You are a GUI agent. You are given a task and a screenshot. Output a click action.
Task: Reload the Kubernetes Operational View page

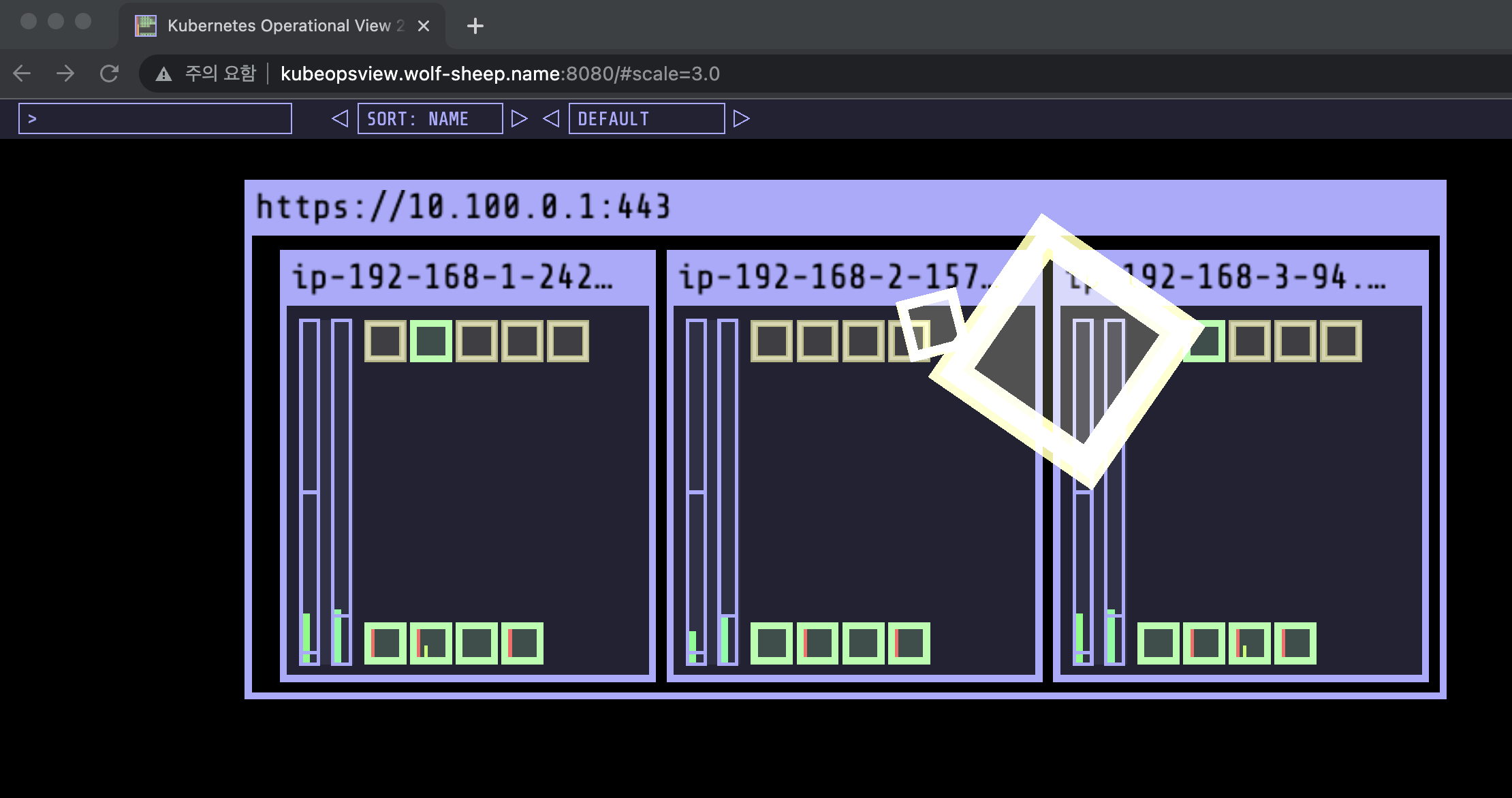click(109, 74)
